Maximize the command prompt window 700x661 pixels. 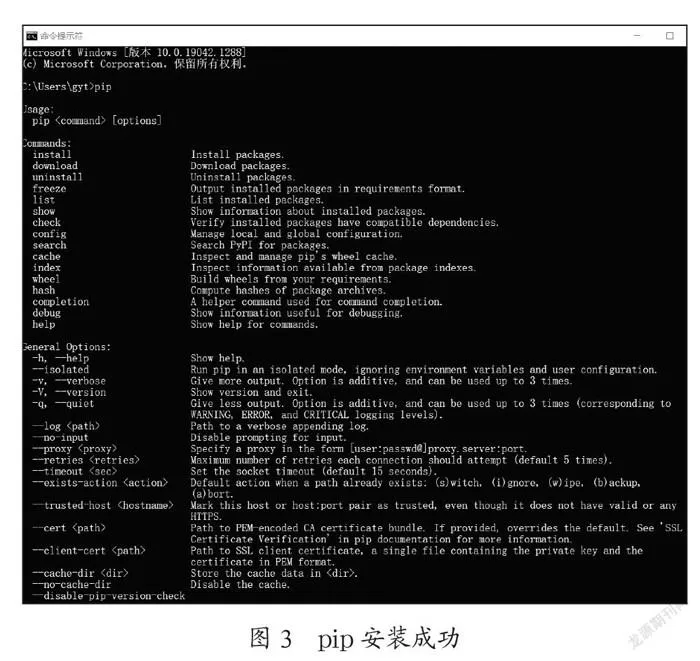click(x=670, y=36)
